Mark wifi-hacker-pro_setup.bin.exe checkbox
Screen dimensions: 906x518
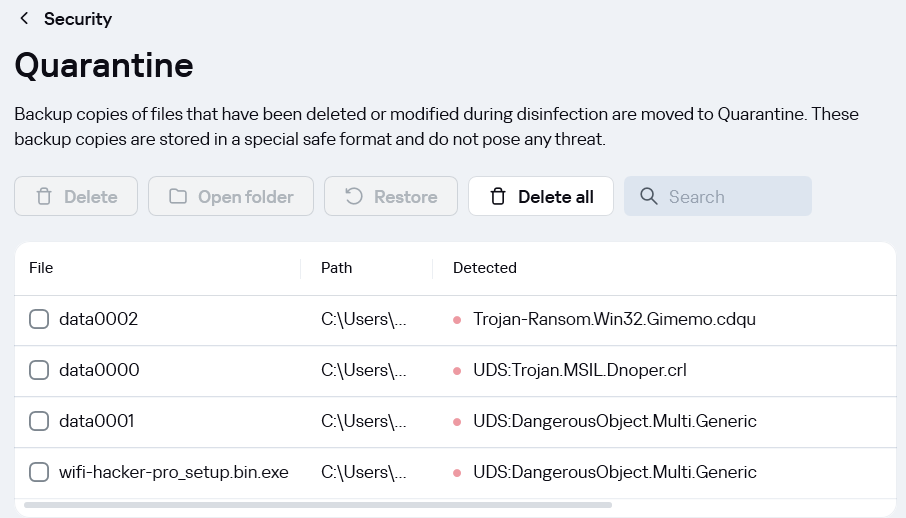click(x=39, y=472)
